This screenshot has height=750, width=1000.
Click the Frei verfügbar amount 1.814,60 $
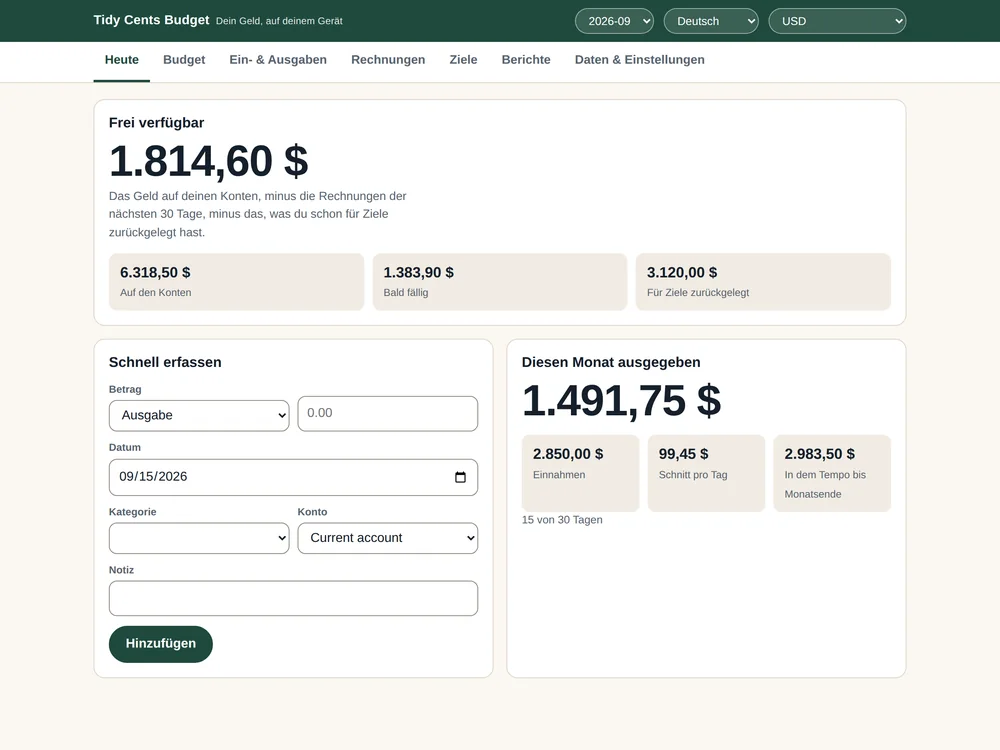click(x=209, y=161)
